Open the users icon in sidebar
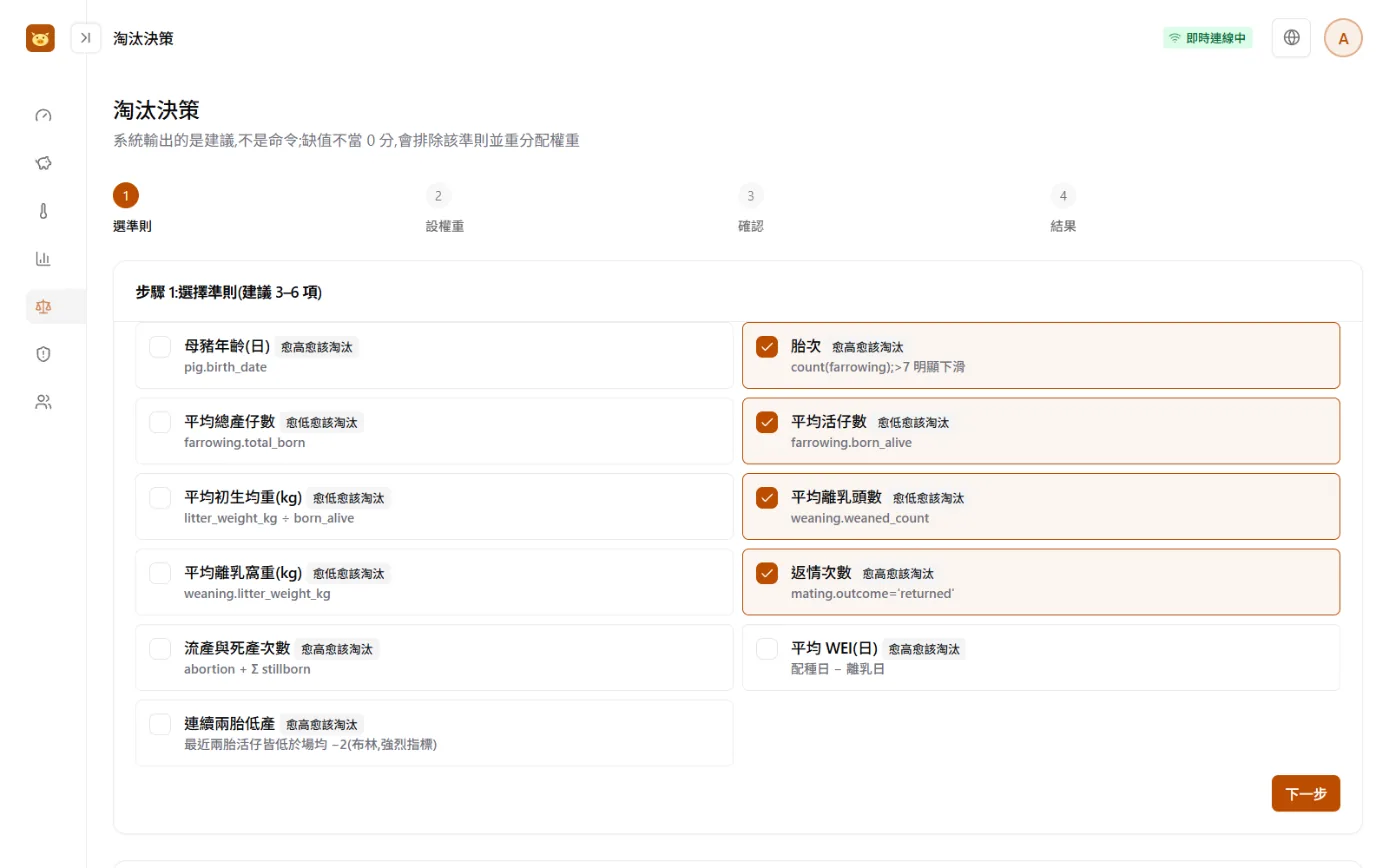Viewport: 1388px width, 868px height. point(43,402)
